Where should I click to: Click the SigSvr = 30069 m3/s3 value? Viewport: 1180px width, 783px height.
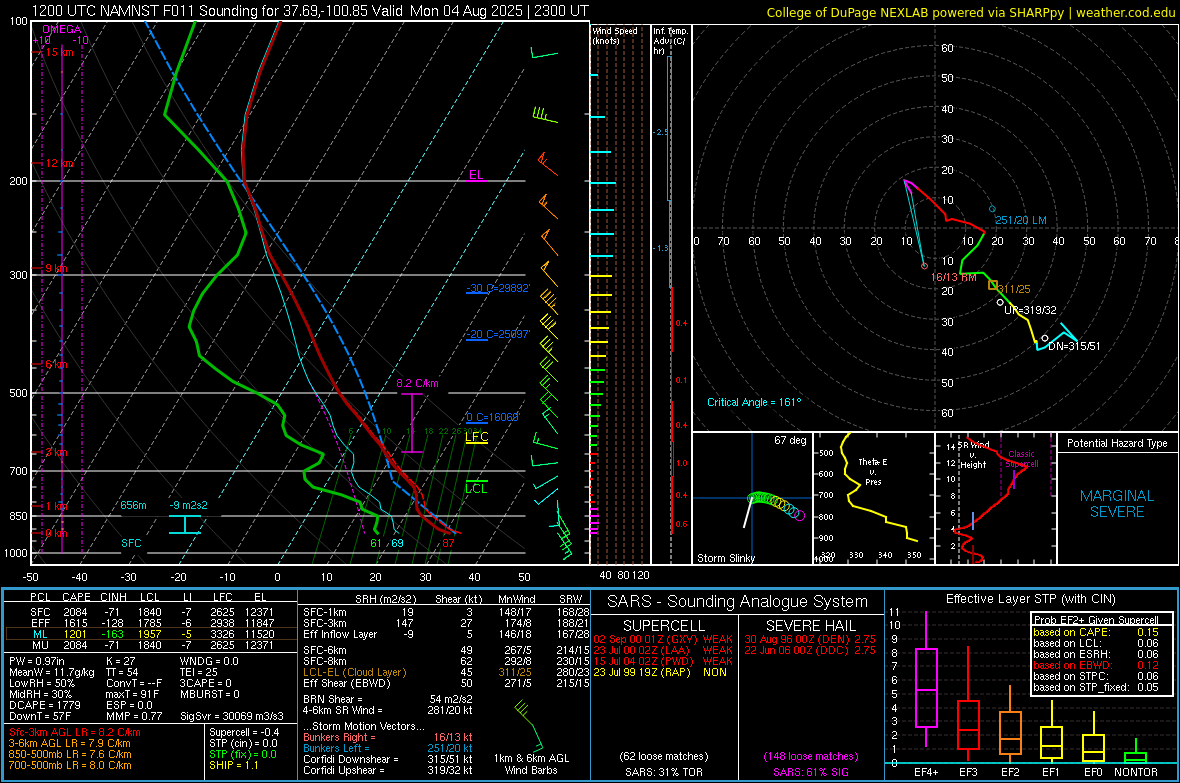point(232,716)
